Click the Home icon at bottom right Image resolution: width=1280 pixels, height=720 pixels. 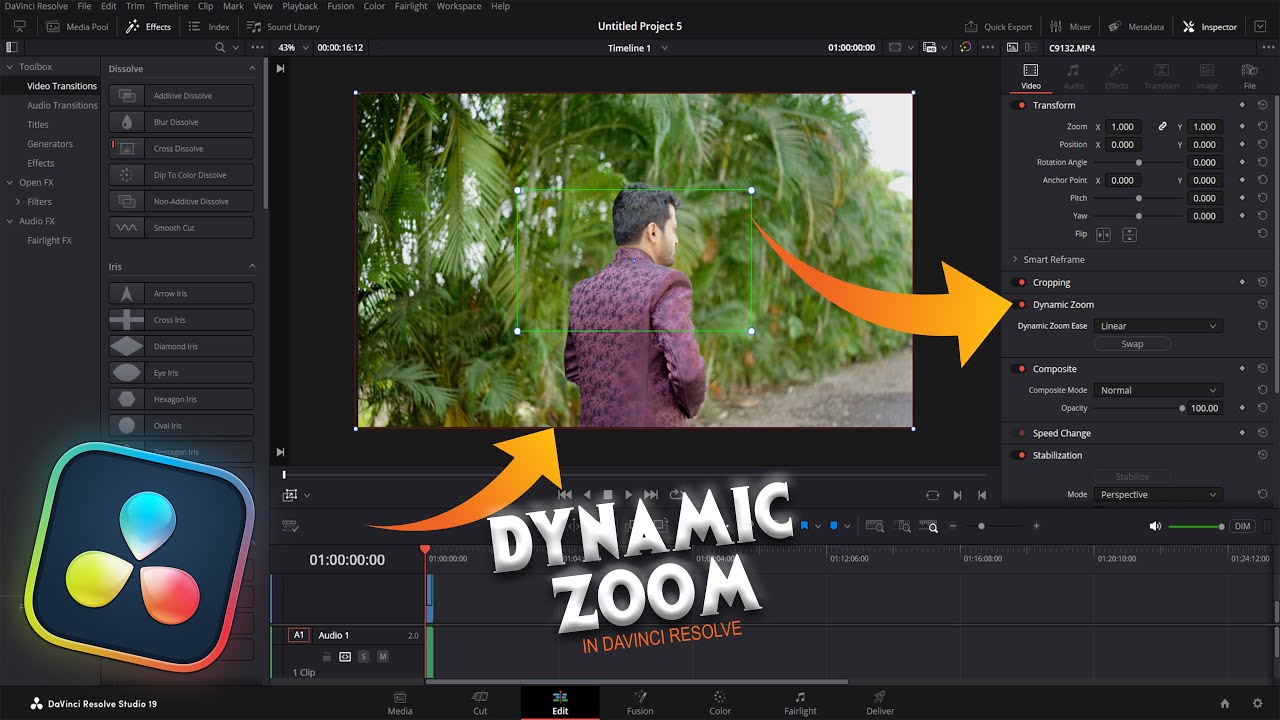(x=1225, y=703)
